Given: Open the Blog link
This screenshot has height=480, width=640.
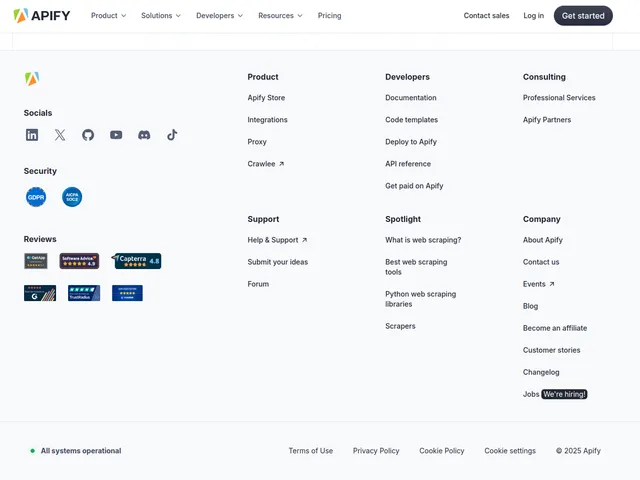Looking at the screenshot, I should [x=530, y=306].
